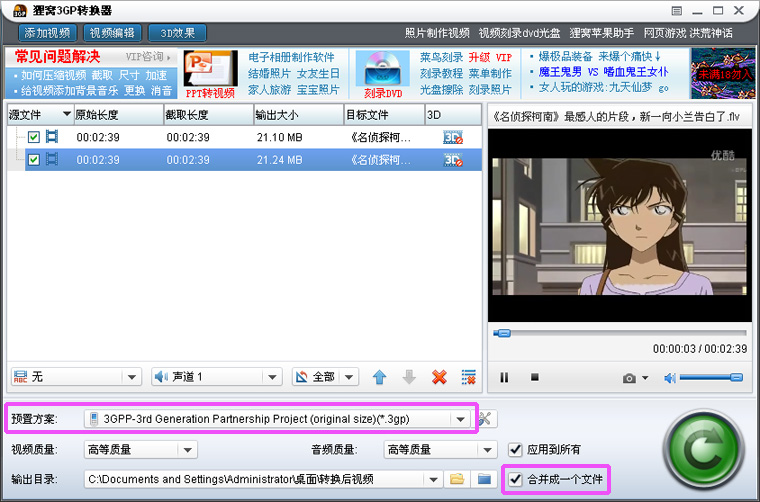
Task: Click the green Start Conversion button
Action: 704,451
